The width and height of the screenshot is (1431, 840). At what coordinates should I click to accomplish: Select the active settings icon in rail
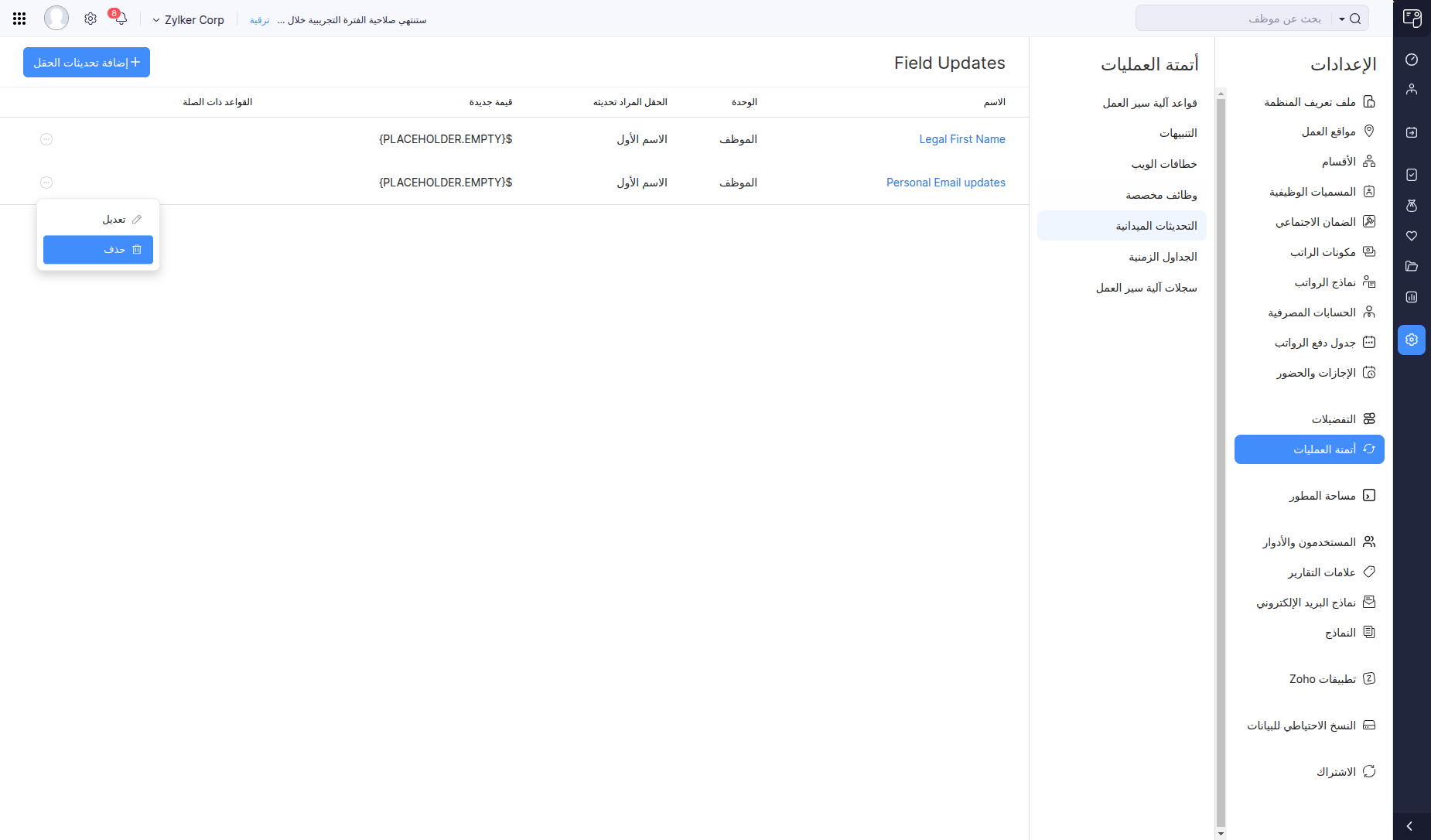point(1412,340)
